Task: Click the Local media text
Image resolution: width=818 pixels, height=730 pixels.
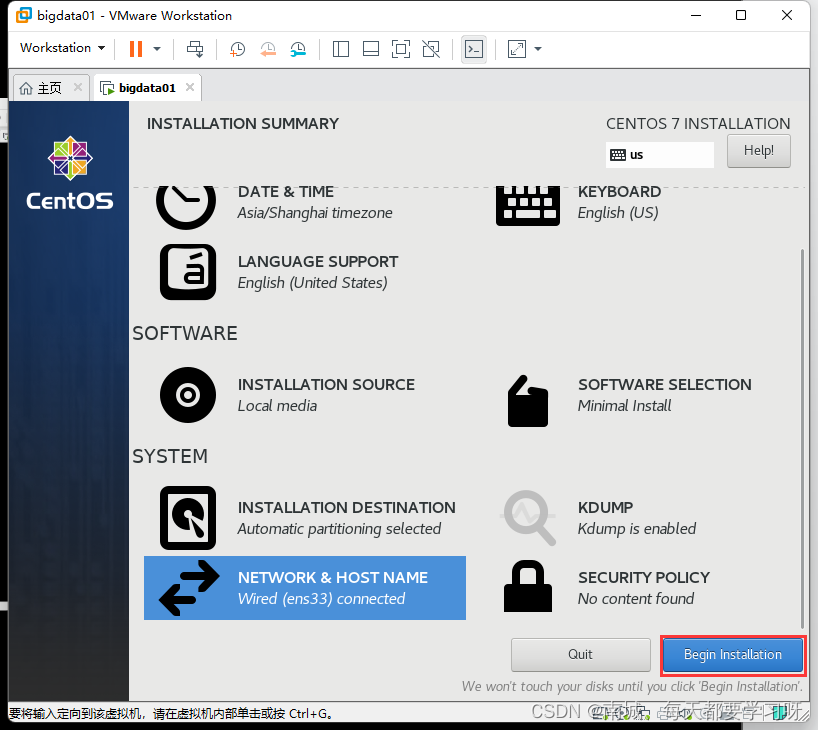Action: point(277,405)
